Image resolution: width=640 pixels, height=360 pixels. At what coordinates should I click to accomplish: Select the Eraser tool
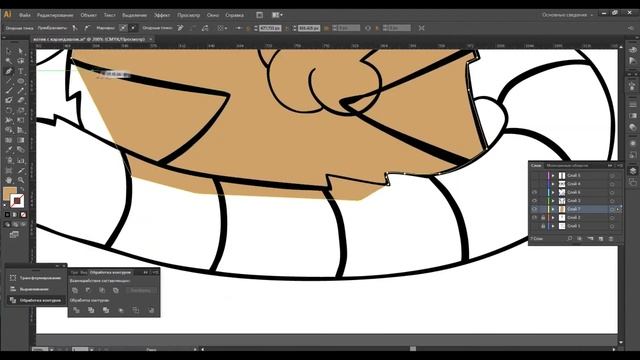(20, 100)
